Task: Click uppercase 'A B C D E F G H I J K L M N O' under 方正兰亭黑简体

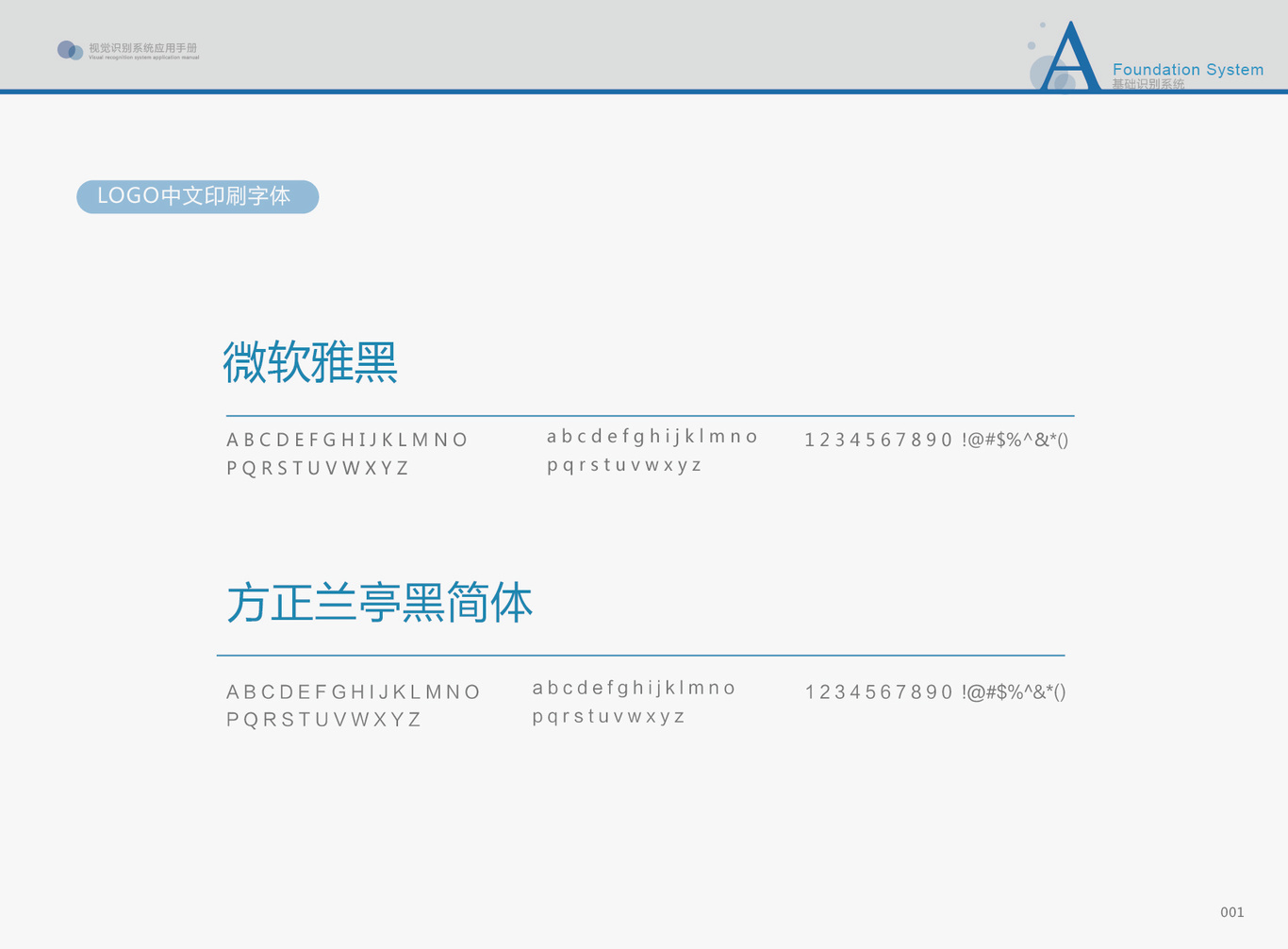Action: (x=354, y=692)
